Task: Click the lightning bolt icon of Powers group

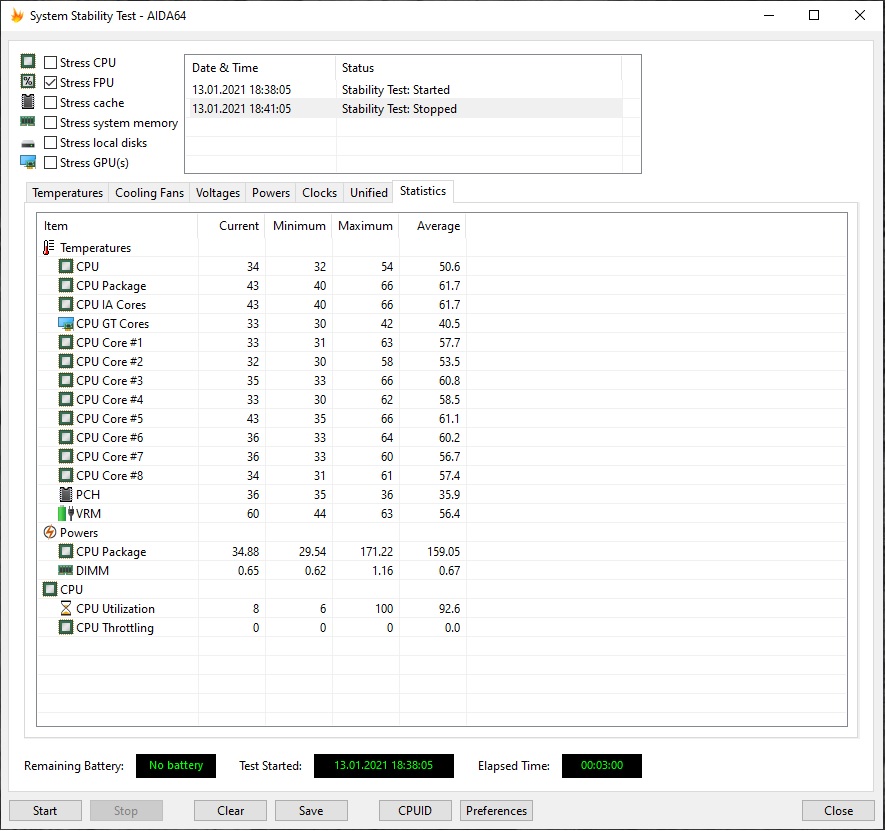Action: (50, 532)
